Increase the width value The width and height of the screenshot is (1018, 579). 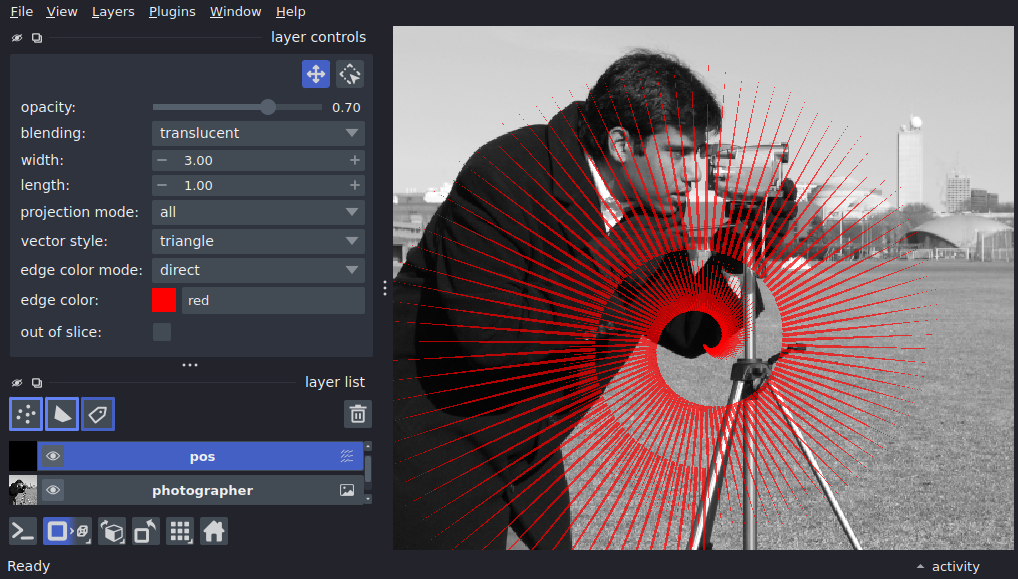[354, 160]
